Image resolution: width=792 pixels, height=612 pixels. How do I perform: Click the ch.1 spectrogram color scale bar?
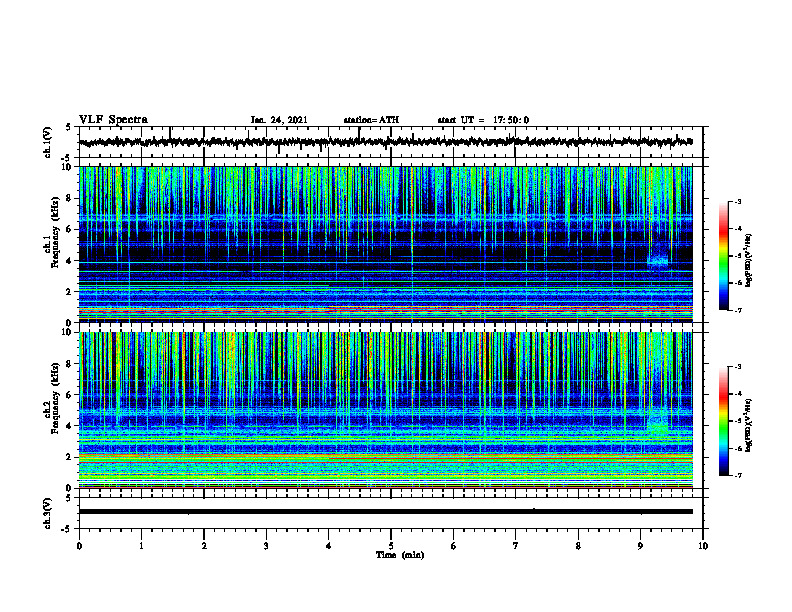point(724,256)
